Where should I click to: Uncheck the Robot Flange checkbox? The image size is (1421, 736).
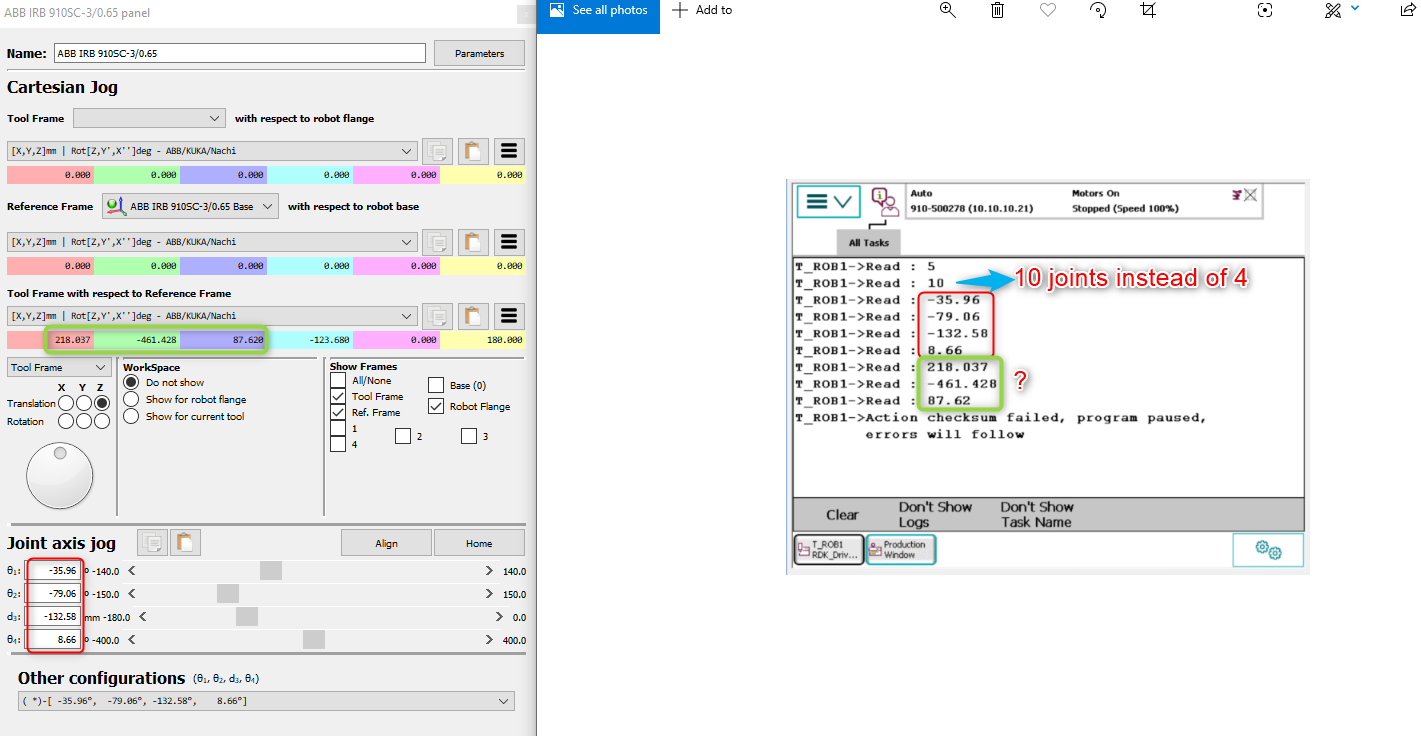[436, 407]
